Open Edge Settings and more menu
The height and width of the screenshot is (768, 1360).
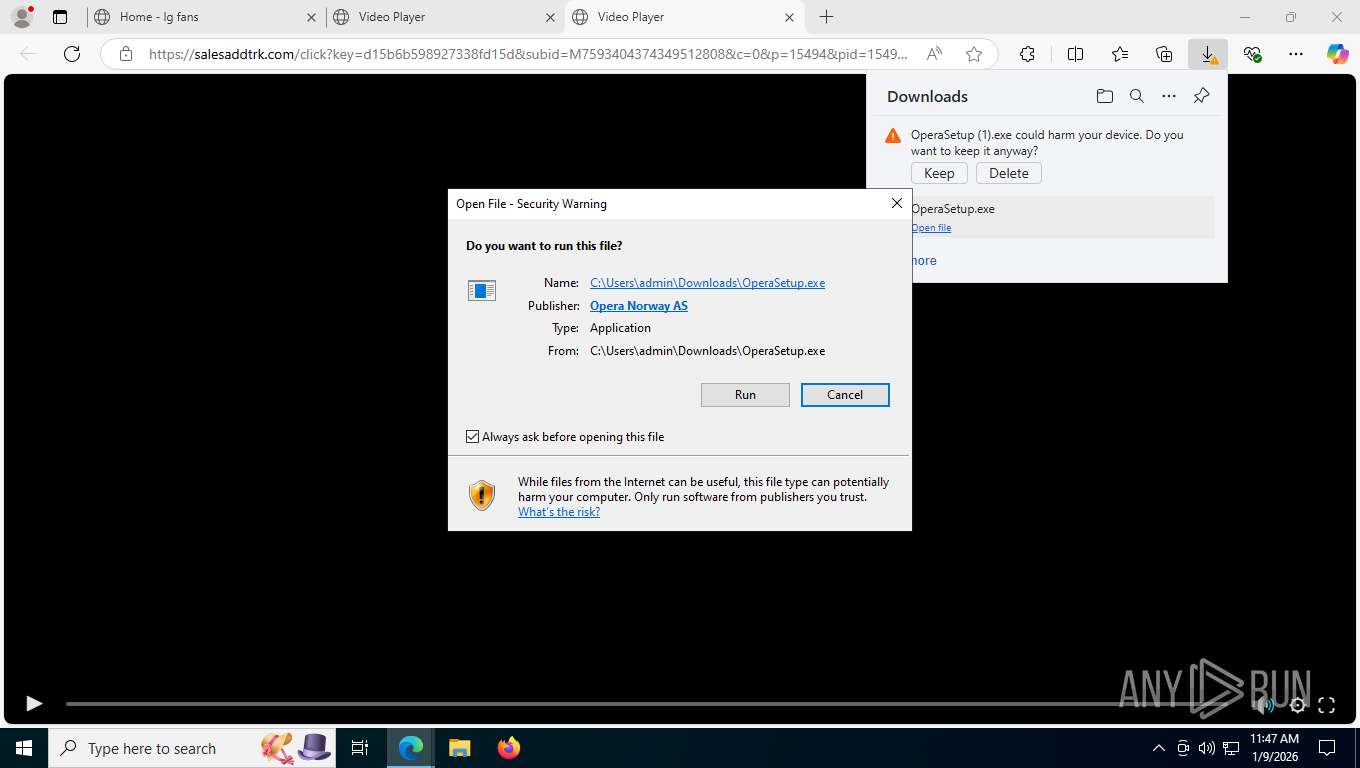[x=1296, y=54]
